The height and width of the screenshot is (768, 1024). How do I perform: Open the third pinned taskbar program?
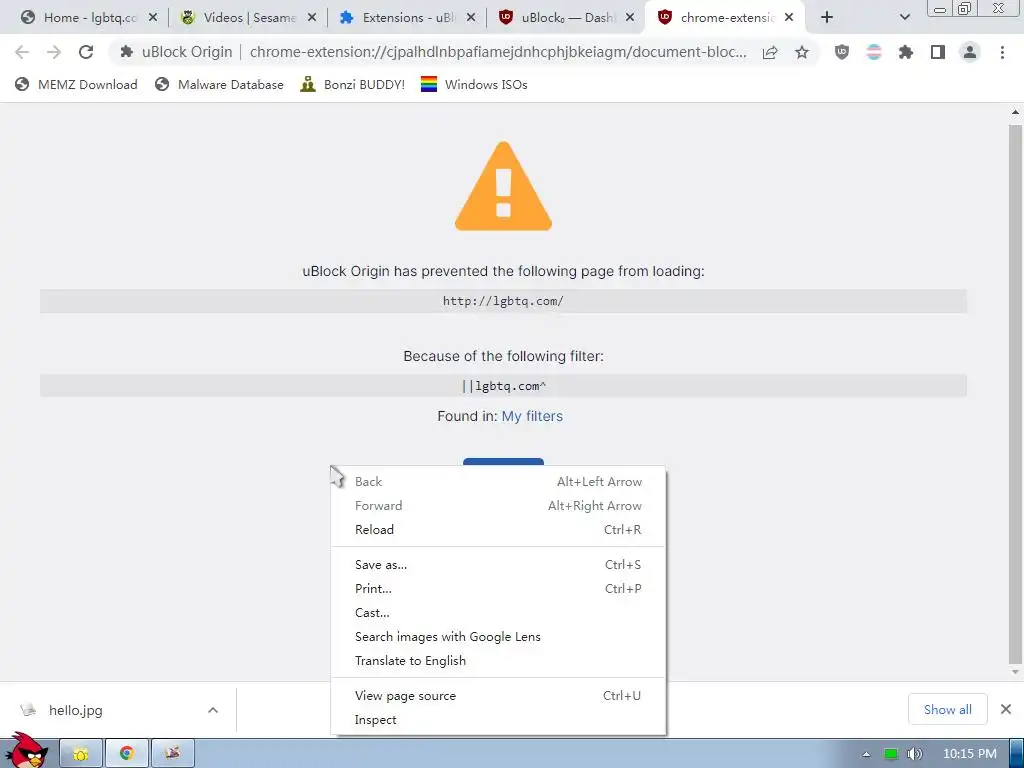[x=172, y=754]
